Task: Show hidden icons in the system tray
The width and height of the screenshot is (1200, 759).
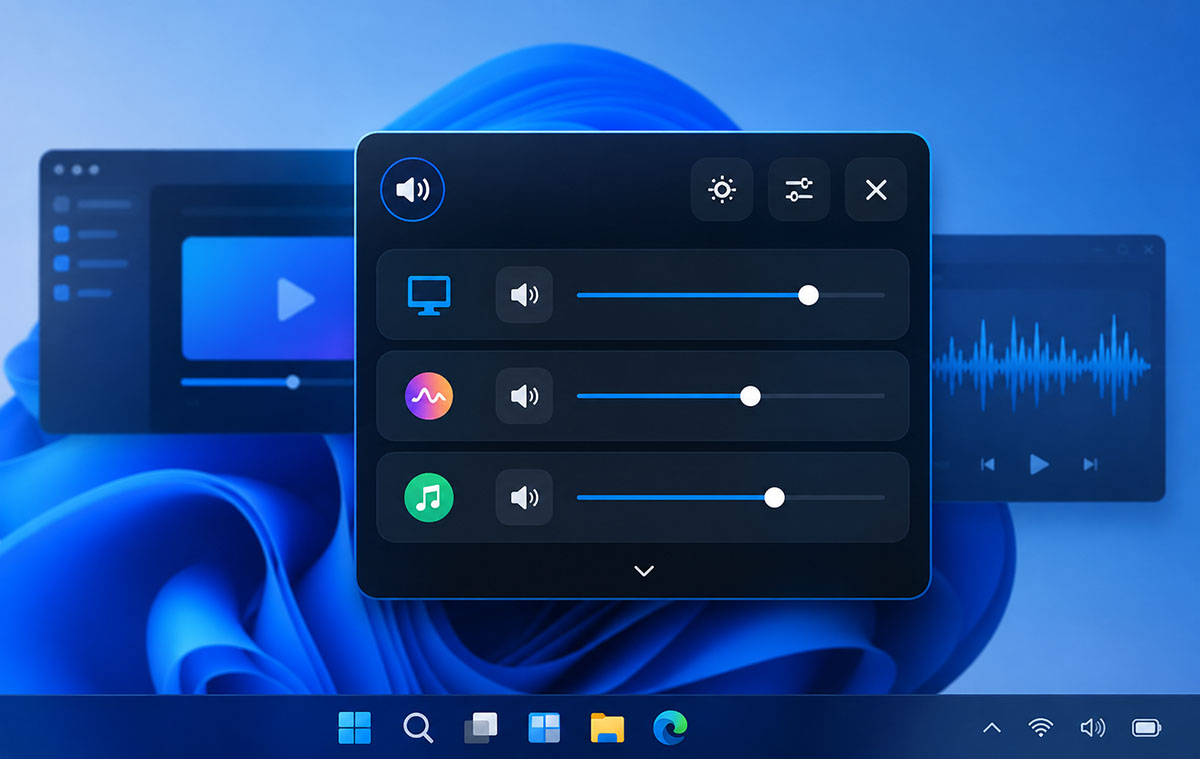Action: click(992, 728)
